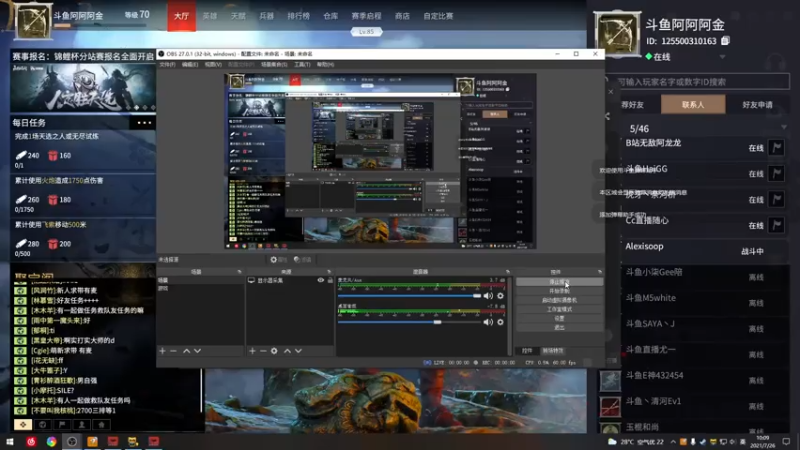800x450 pixels.
Task: Remove selected source with minus icon
Action: click(x=263, y=351)
